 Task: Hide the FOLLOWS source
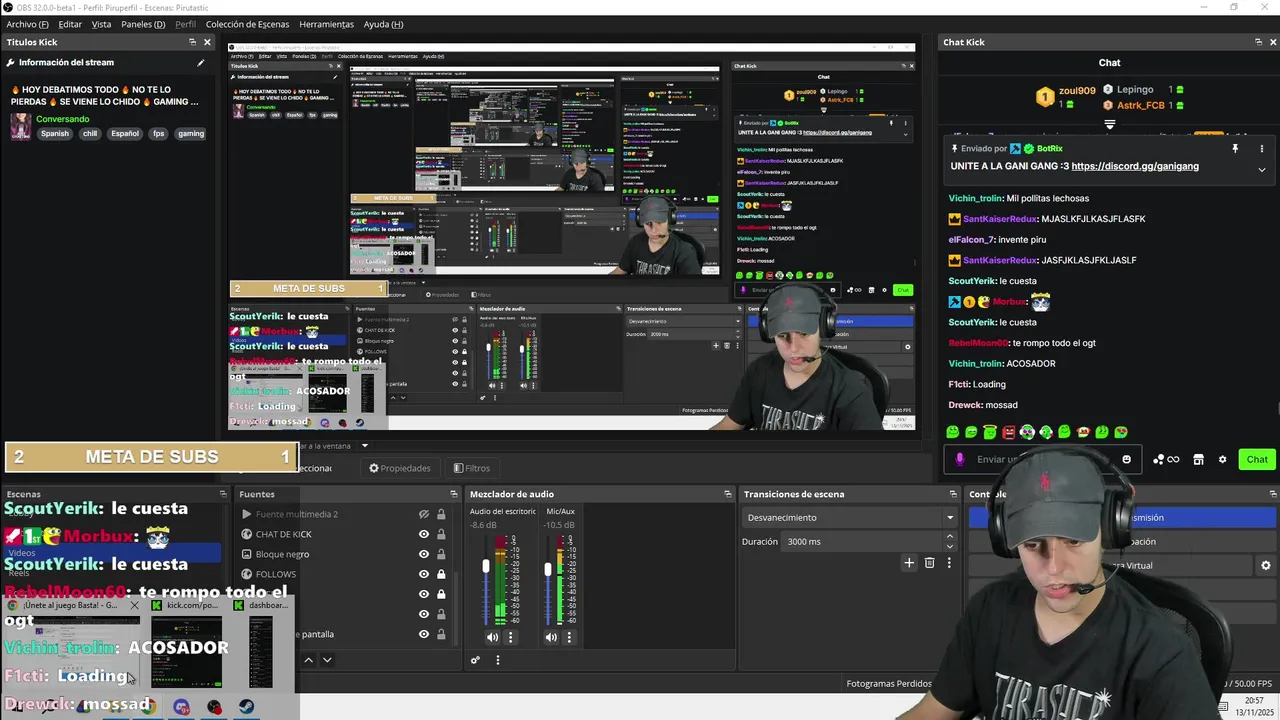pyautogui.click(x=423, y=574)
